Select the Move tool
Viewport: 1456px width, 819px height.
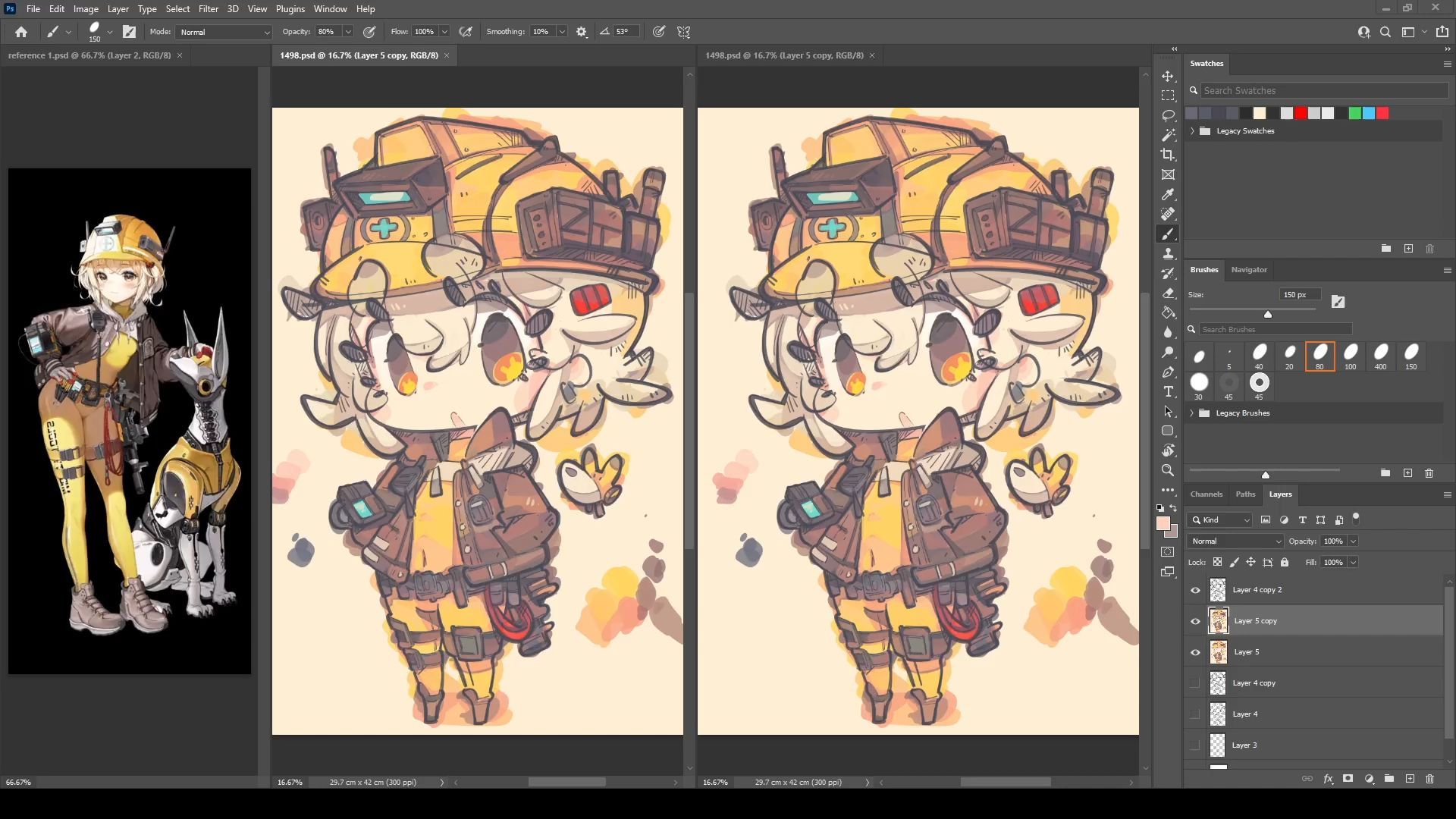[x=1168, y=77]
